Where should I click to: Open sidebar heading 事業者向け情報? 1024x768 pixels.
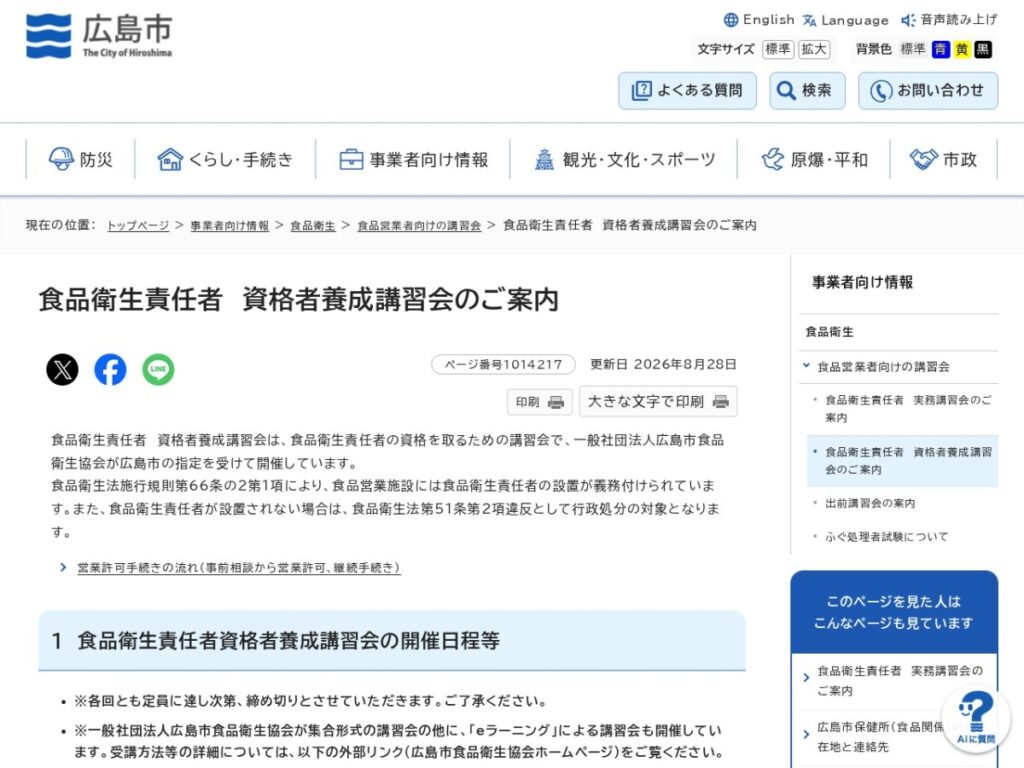point(862,282)
